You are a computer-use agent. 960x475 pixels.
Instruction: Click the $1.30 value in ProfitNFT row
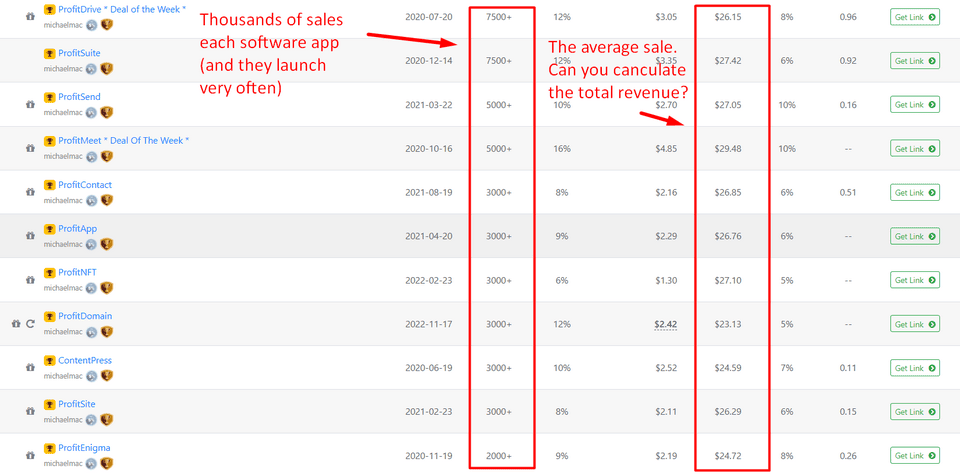point(665,280)
